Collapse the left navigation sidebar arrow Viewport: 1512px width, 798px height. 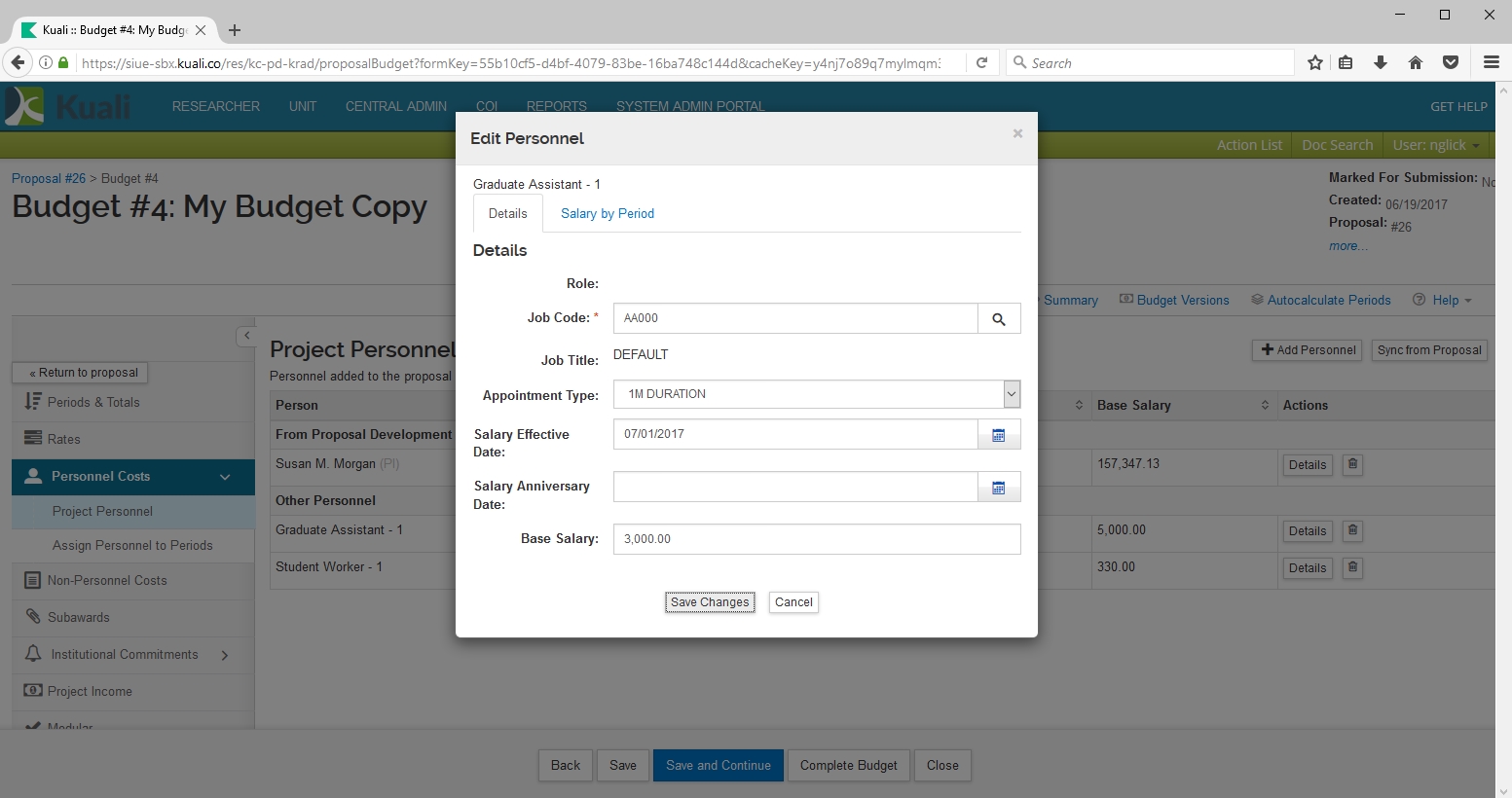(246, 336)
